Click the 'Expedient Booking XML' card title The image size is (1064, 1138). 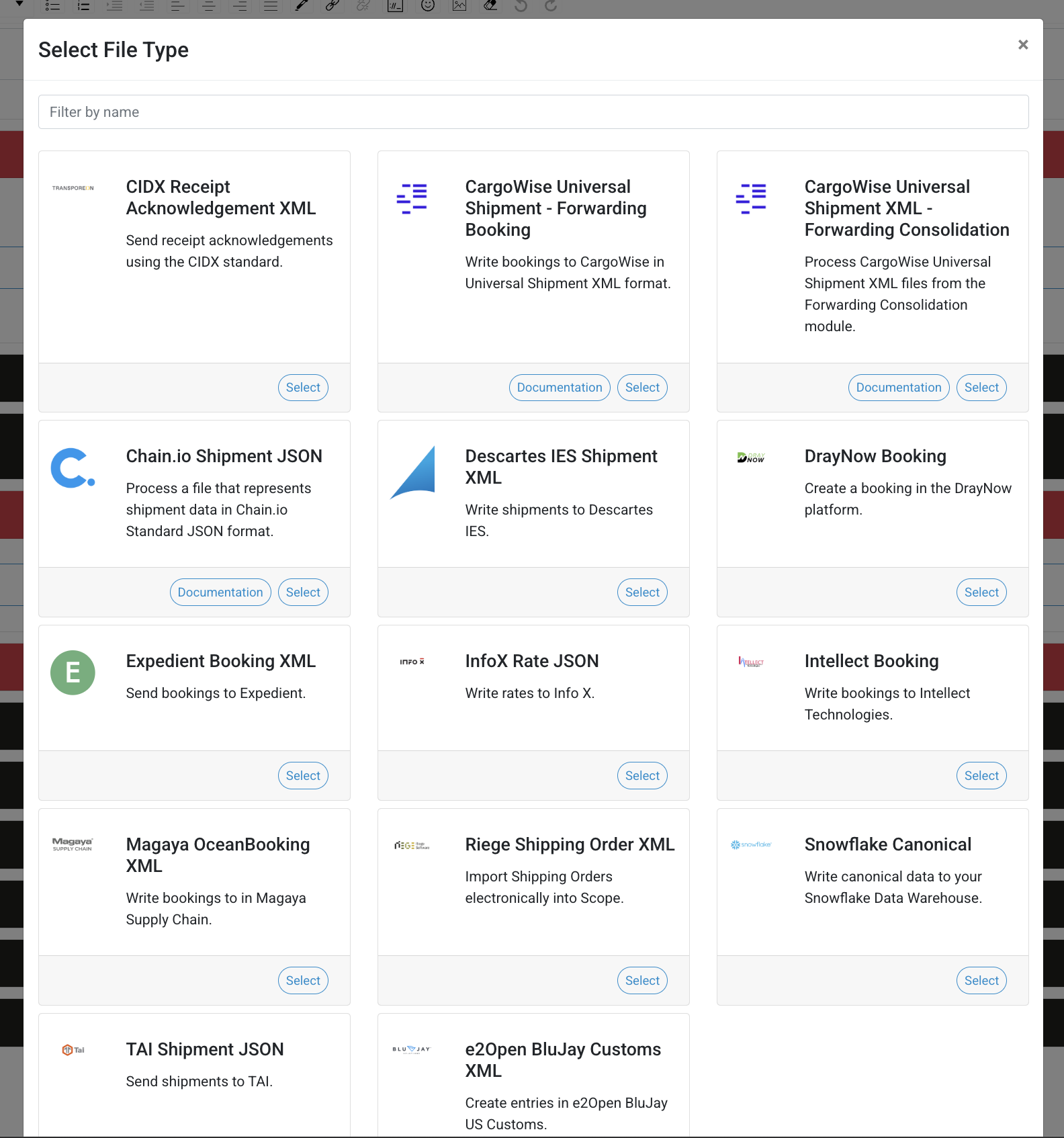(x=221, y=661)
